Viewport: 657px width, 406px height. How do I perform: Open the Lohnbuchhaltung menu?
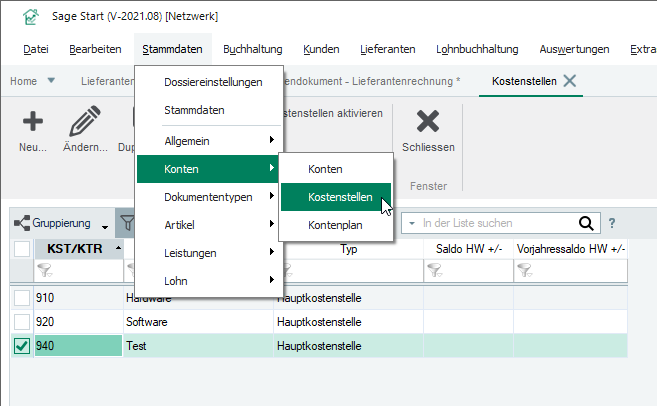tap(477, 49)
